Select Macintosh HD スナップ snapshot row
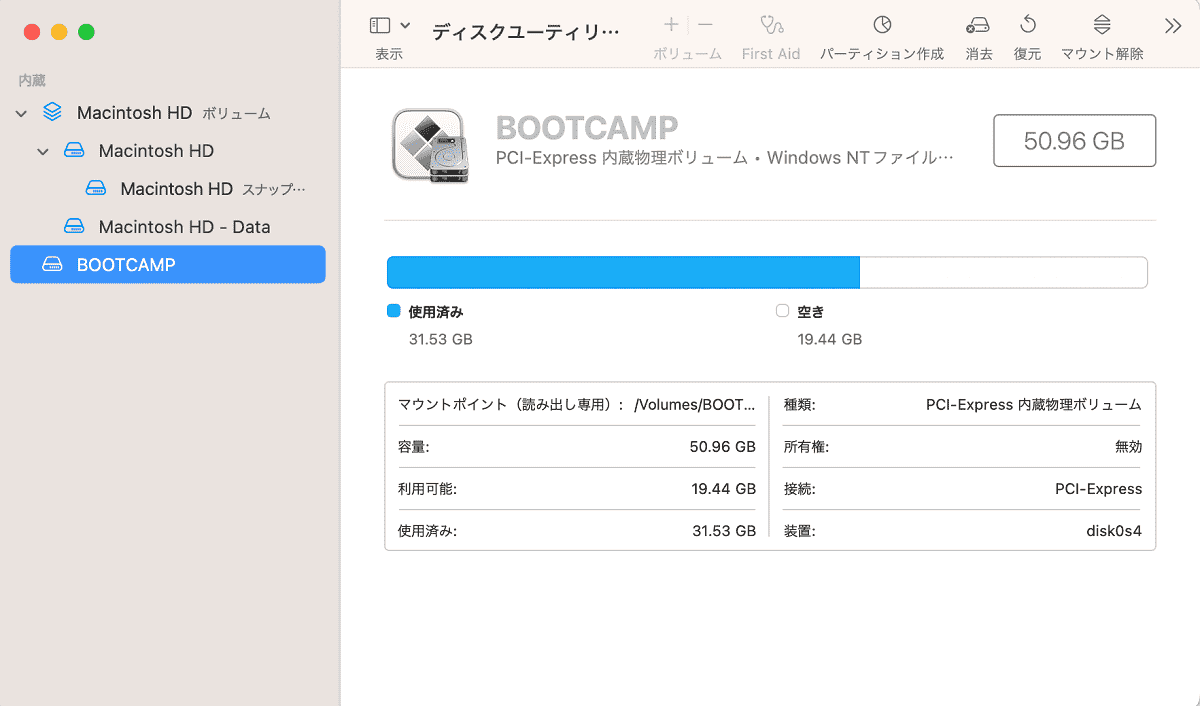 pyautogui.click(x=168, y=189)
